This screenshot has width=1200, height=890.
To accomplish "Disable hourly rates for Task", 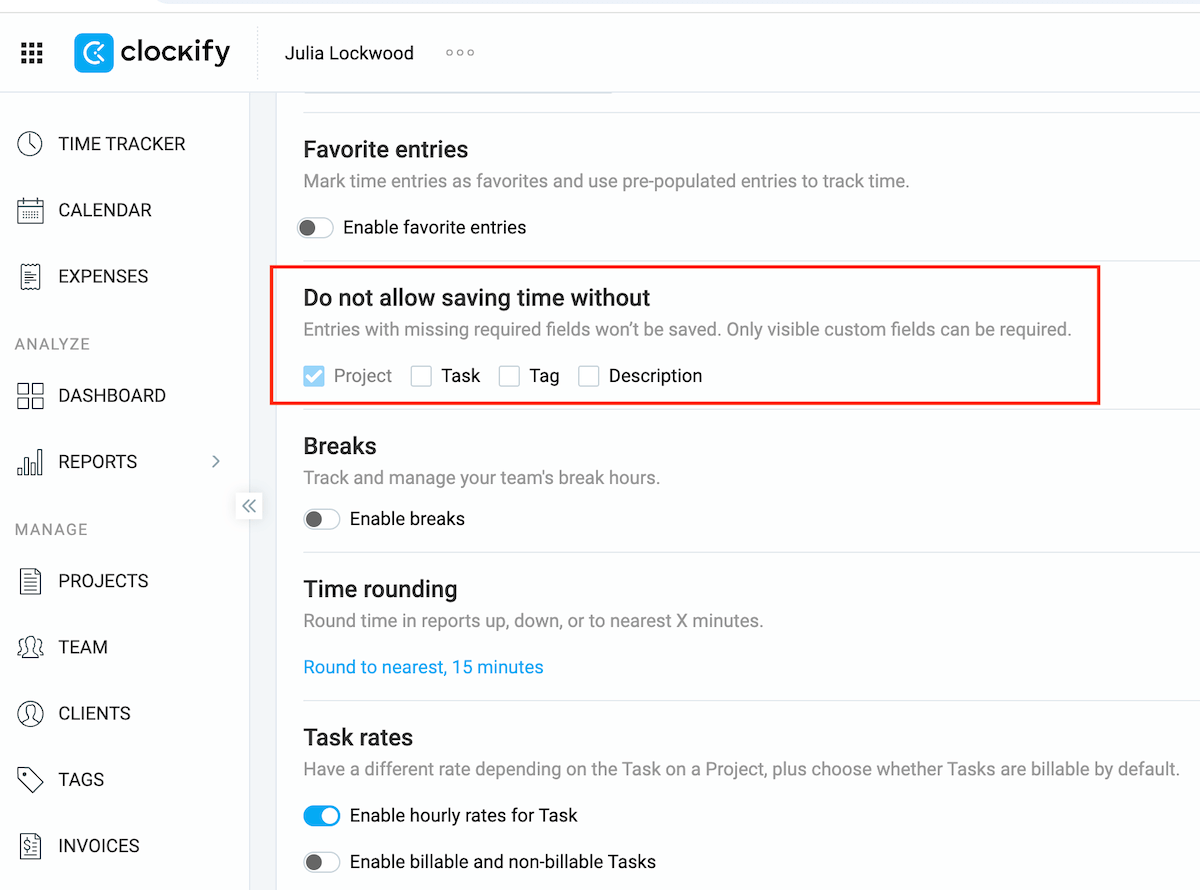I will pyautogui.click(x=321, y=815).
